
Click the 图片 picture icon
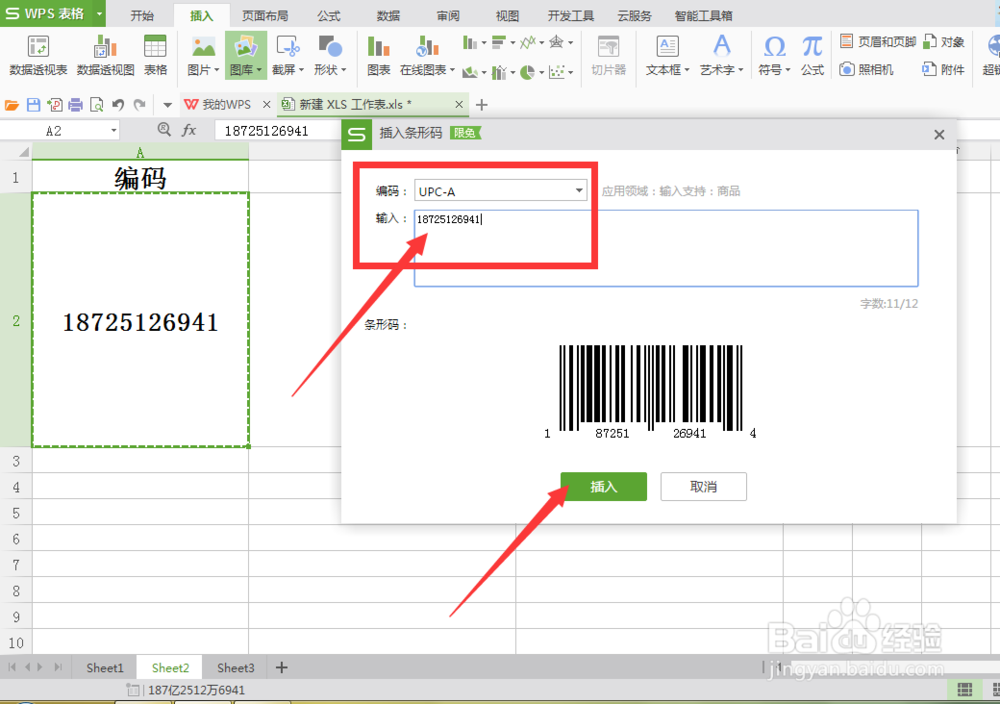pos(203,48)
